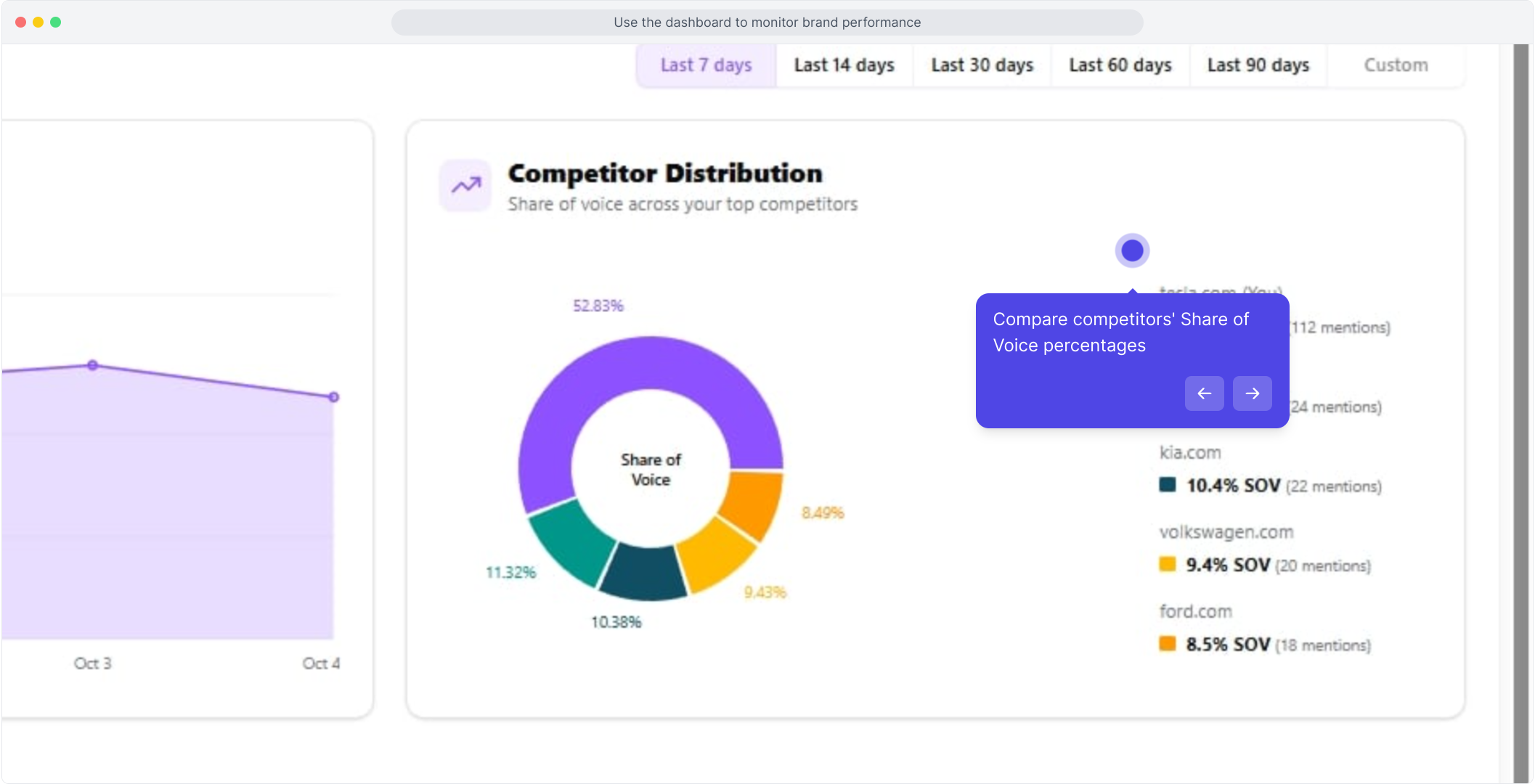Viewport: 1535px width, 784px height.
Task: Click volkswagen.com's yellow legend square
Action: [x=1168, y=565]
